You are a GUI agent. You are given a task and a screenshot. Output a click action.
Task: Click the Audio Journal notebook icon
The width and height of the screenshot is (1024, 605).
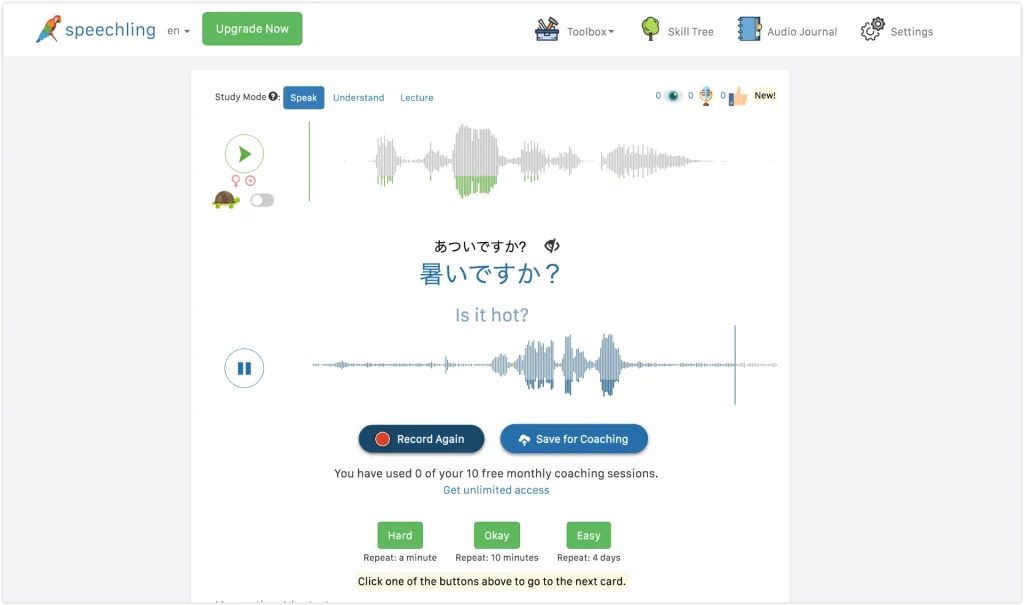pyautogui.click(x=749, y=29)
